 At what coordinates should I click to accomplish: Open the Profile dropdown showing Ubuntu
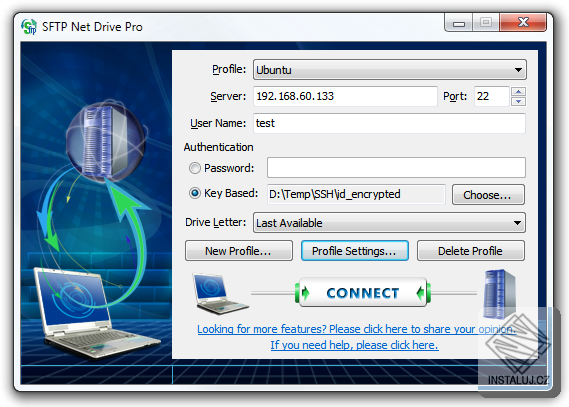pos(390,70)
